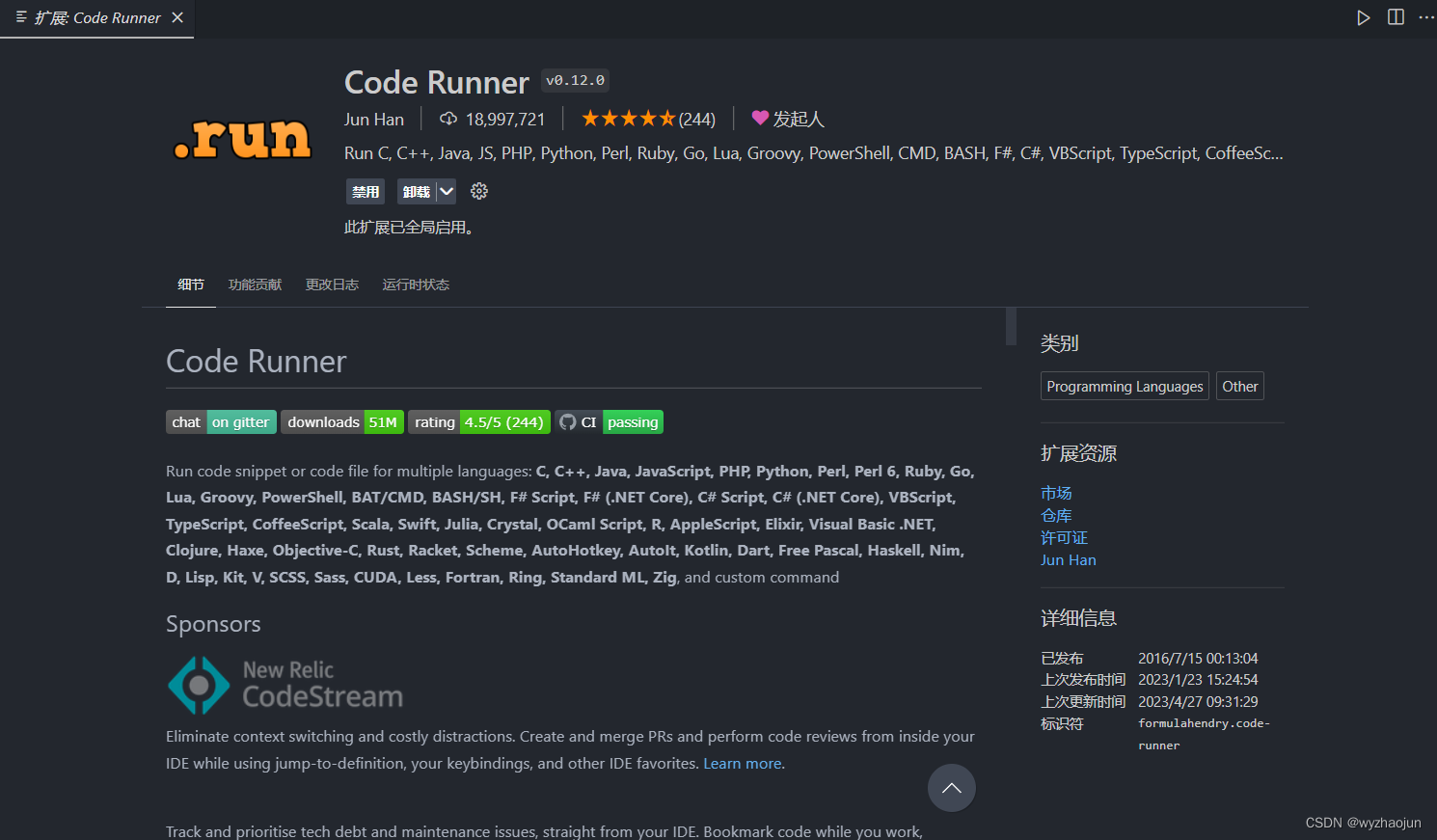The image size is (1437, 840).
Task: Click the 禁用 disable button
Action: coord(366,191)
